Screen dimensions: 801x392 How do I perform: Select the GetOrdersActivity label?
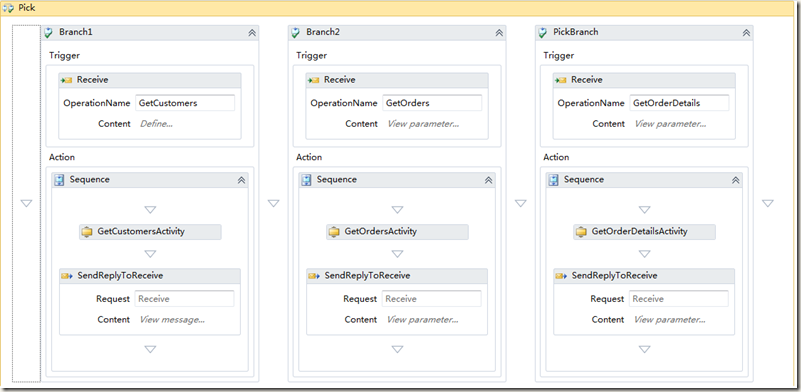[x=381, y=232]
